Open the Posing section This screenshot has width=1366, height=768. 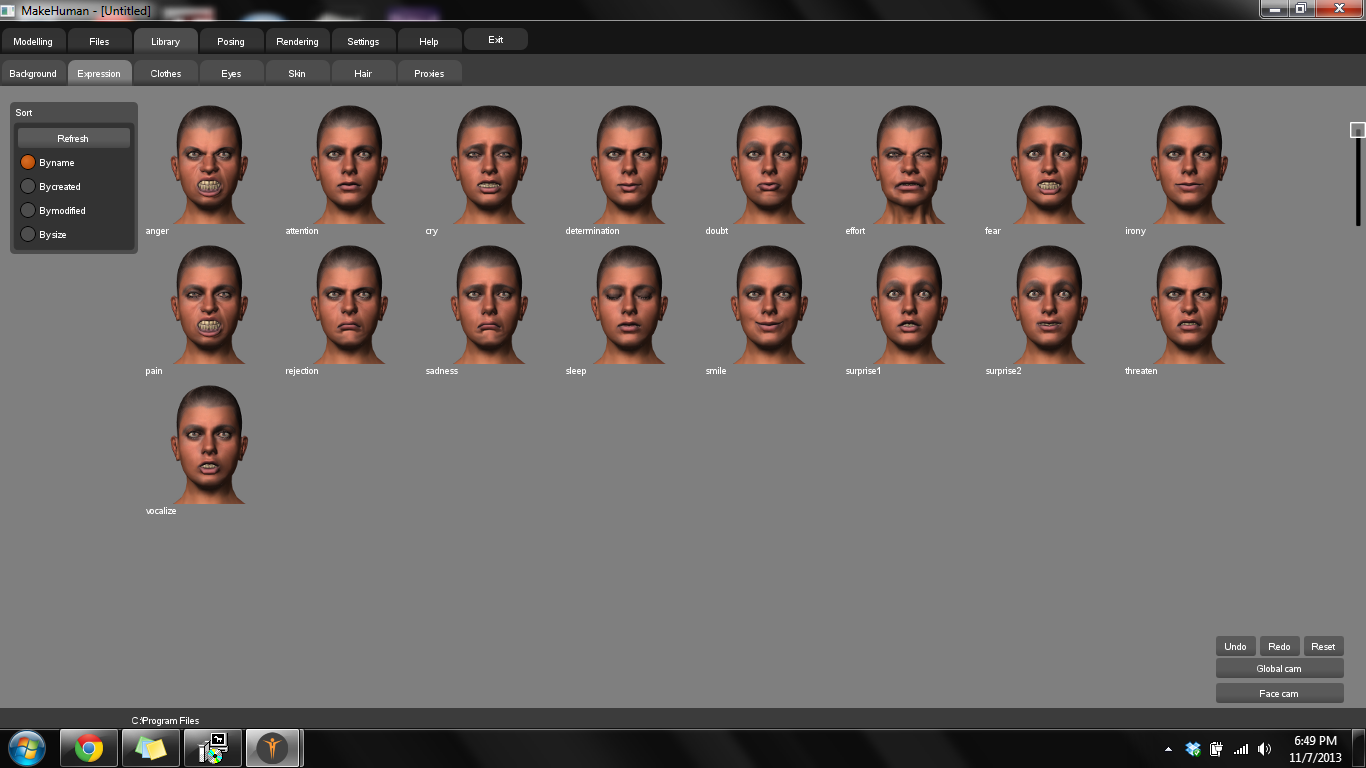click(230, 41)
